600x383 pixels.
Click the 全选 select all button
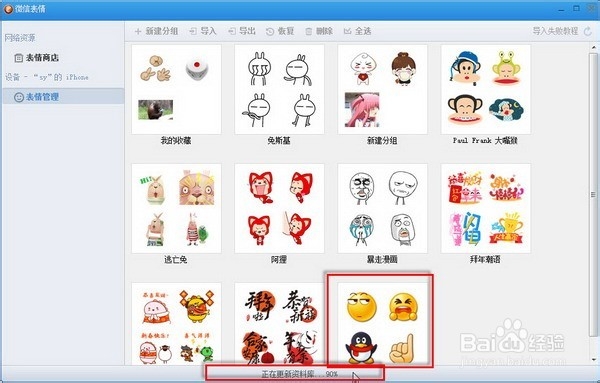pyautogui.click(x=357, y=31)
